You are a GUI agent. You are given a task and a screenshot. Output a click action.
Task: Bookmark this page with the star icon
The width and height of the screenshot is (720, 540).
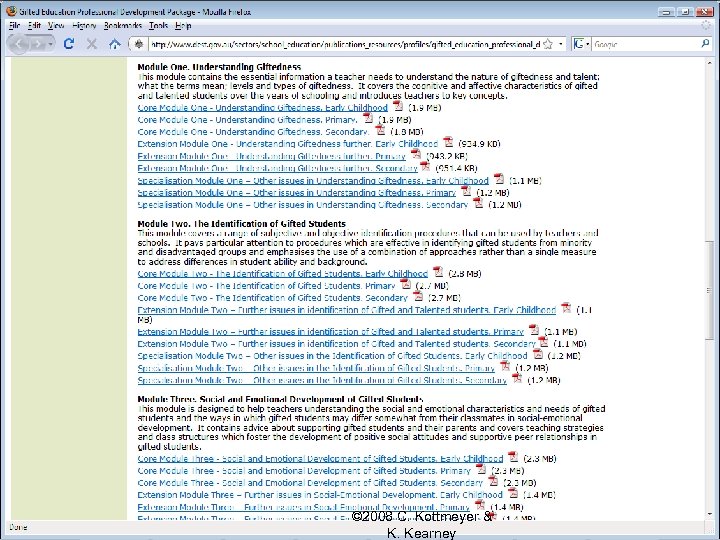(548, 44)
